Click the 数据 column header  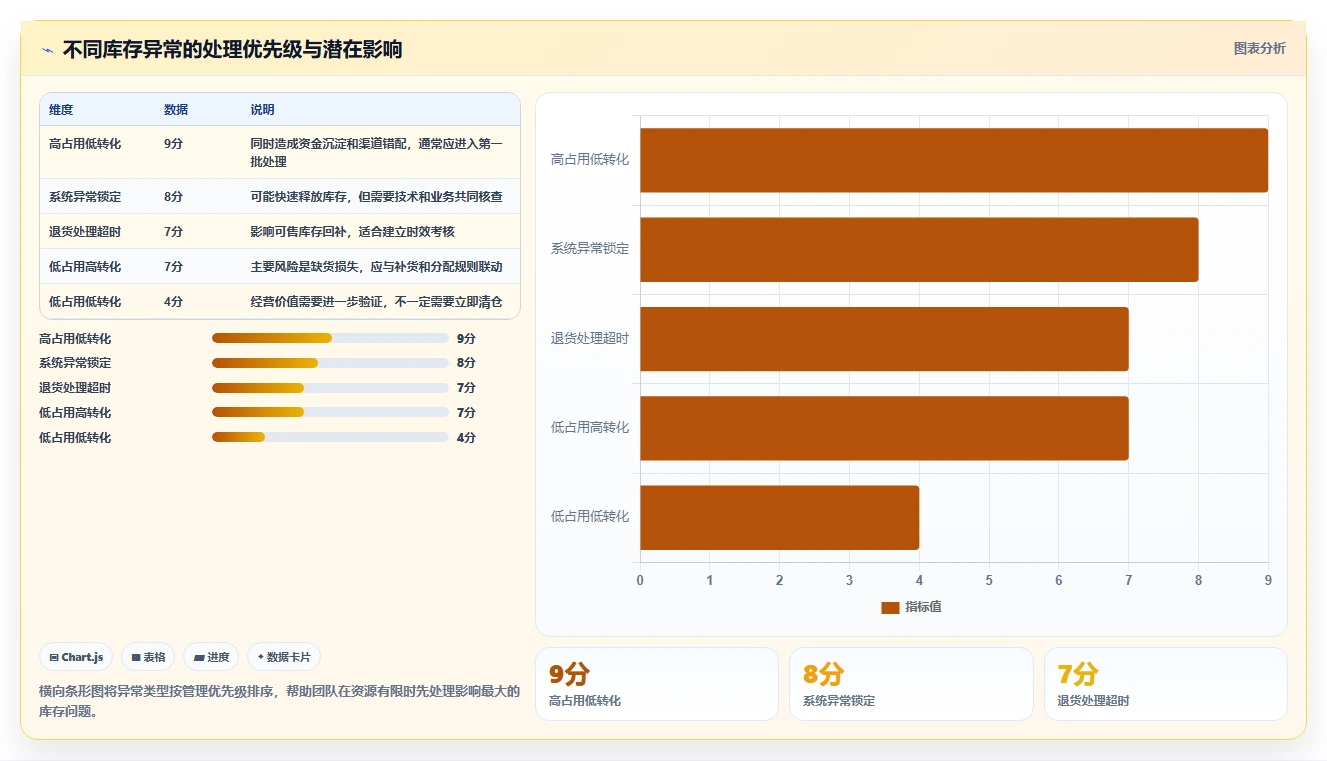pyautogui.click(x=176, y=110)
